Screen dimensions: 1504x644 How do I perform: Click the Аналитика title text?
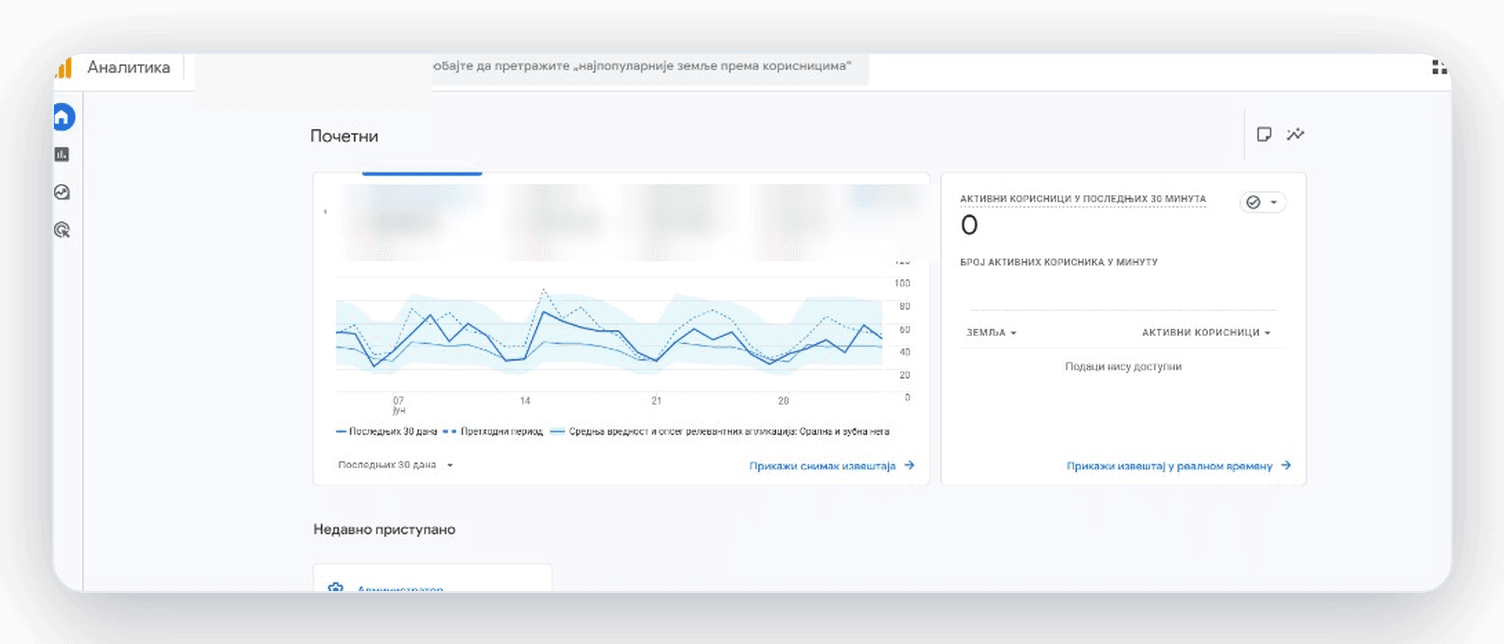click(129, 68)
